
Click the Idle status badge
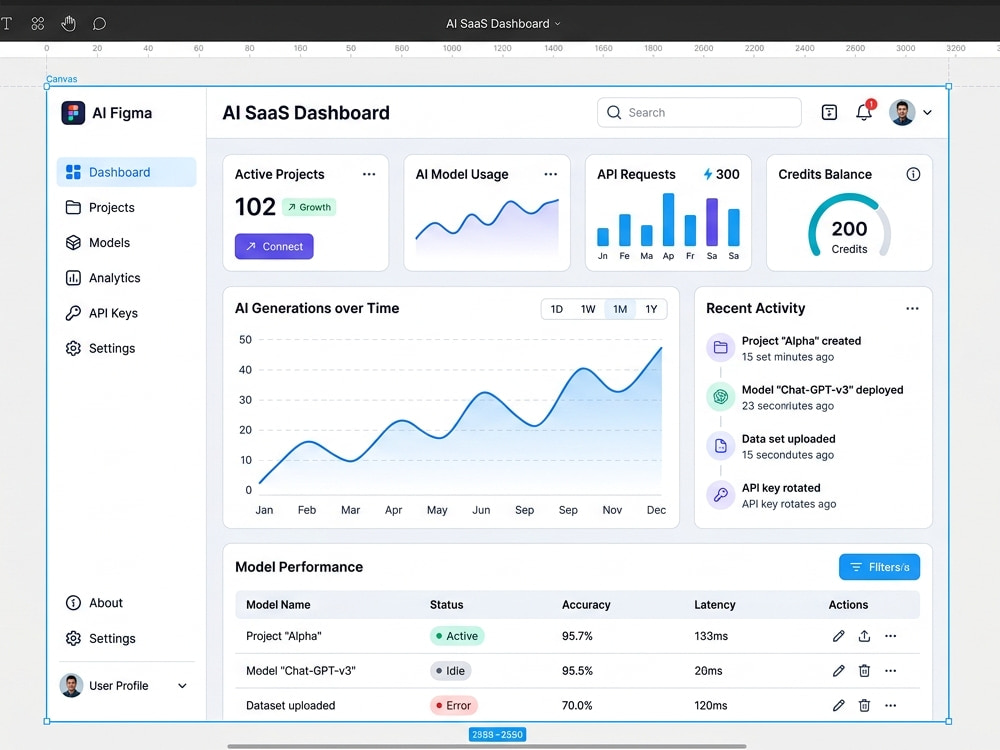(450, 670)
